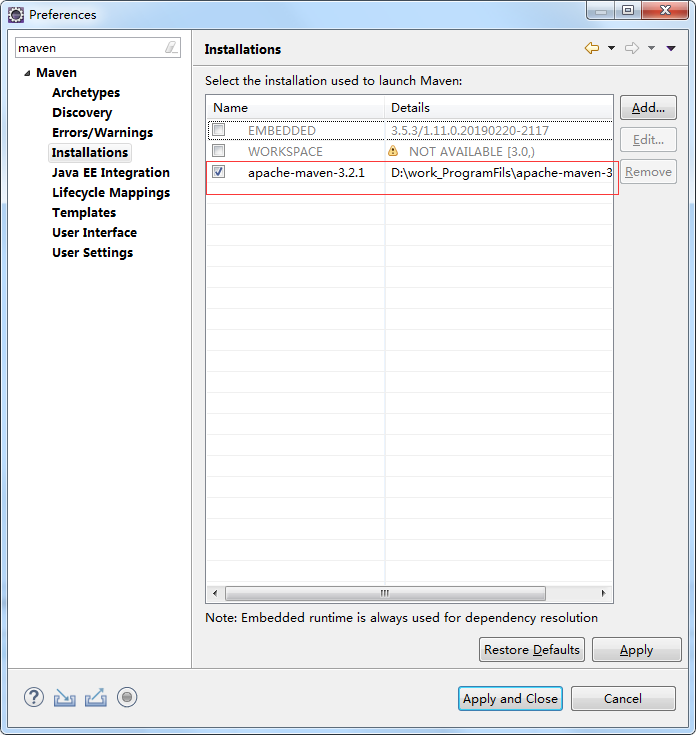Click the clear filter text icon
The width and height of the screenshot is (696, 735).
[x=171, y=47]
